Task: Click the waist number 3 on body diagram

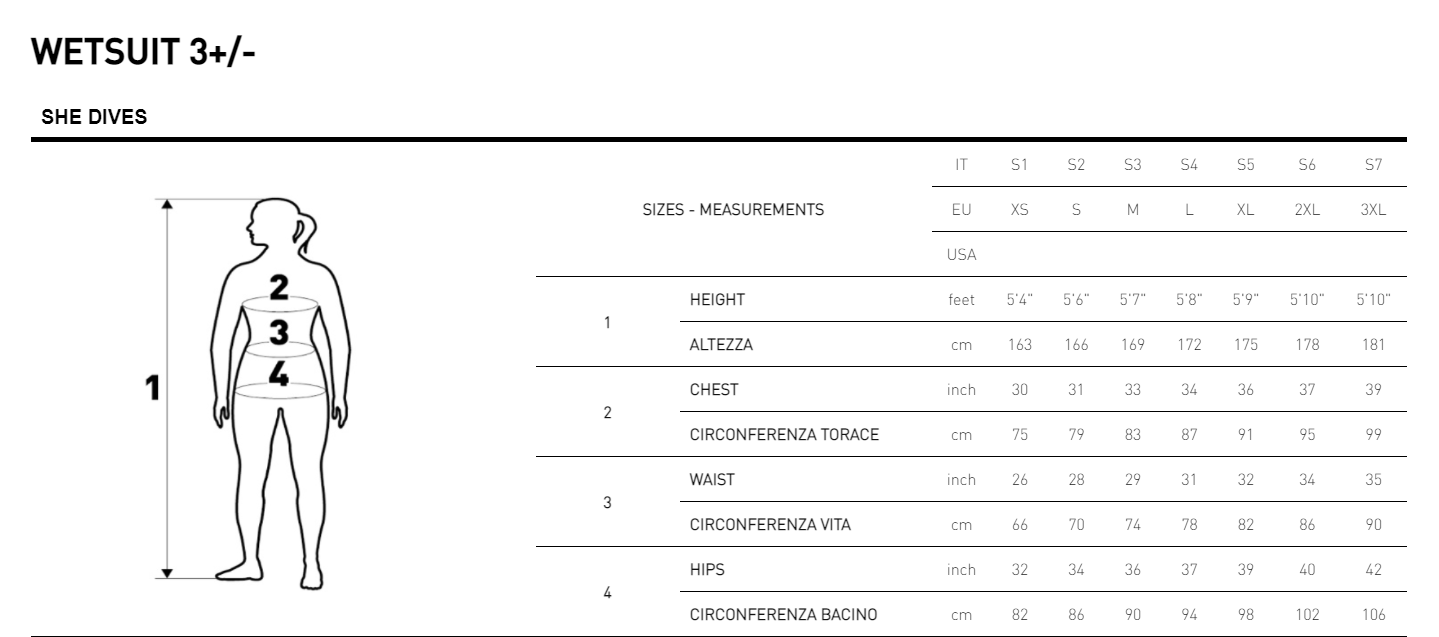Action: (x=279, y=331)
